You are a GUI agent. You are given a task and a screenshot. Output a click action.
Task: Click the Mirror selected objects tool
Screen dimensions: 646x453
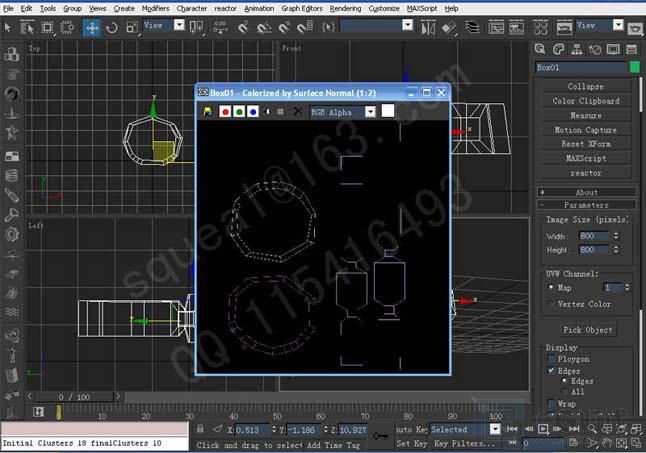pyautogui.click(x=428, y=28)
